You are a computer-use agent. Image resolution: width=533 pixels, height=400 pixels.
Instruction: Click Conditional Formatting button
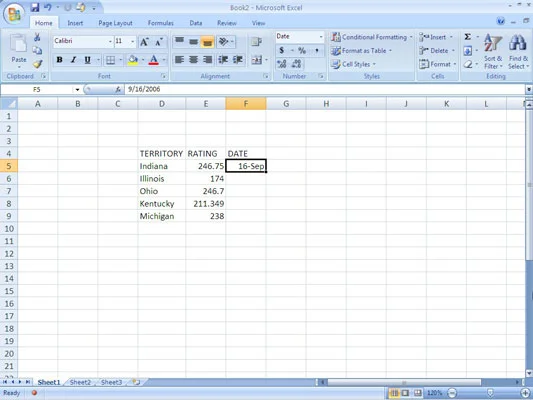click(372, 37)
